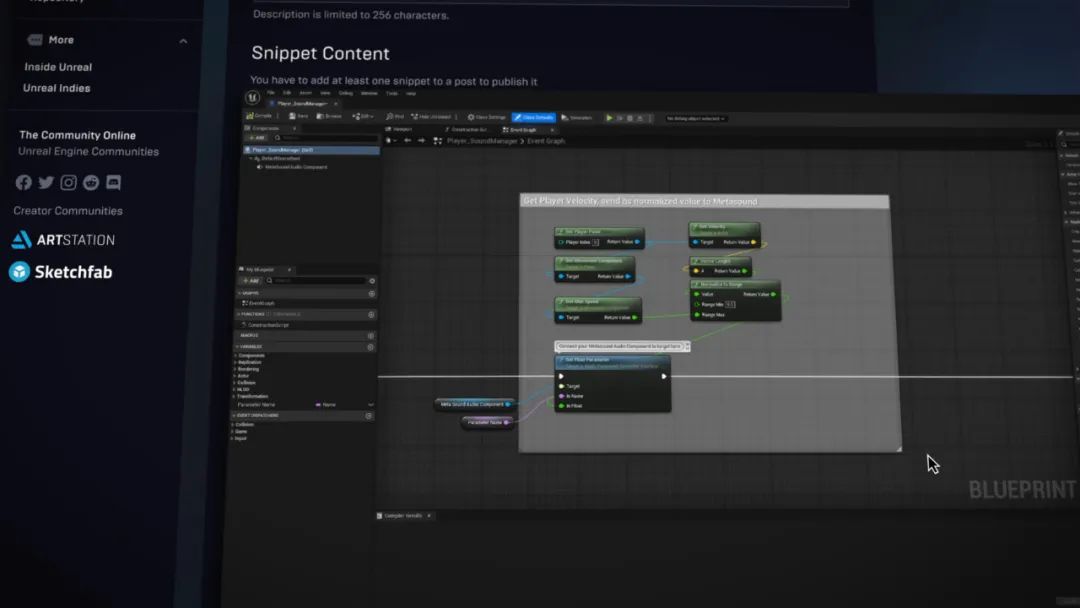The width and height of the screenshot is (1080, 608).
Task: Open the ArtStation creator community link
Action: tap(63, 240)
